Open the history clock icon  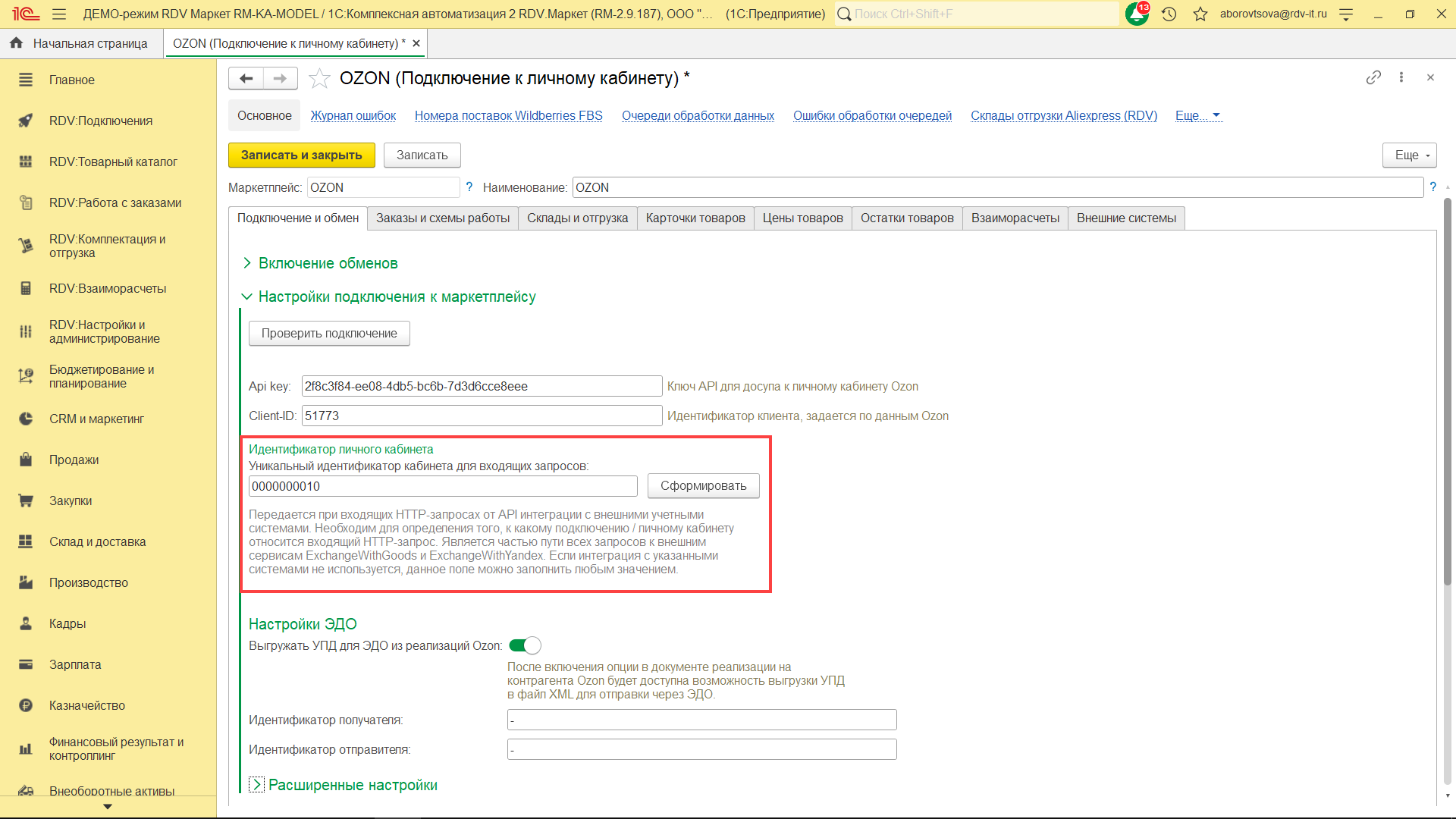pos(1169,14)
